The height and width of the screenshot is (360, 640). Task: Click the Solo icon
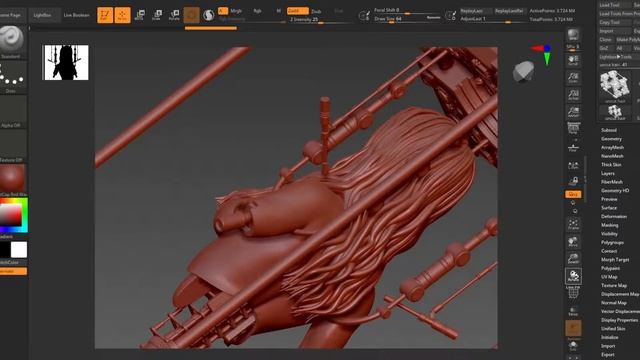point(573,345)
